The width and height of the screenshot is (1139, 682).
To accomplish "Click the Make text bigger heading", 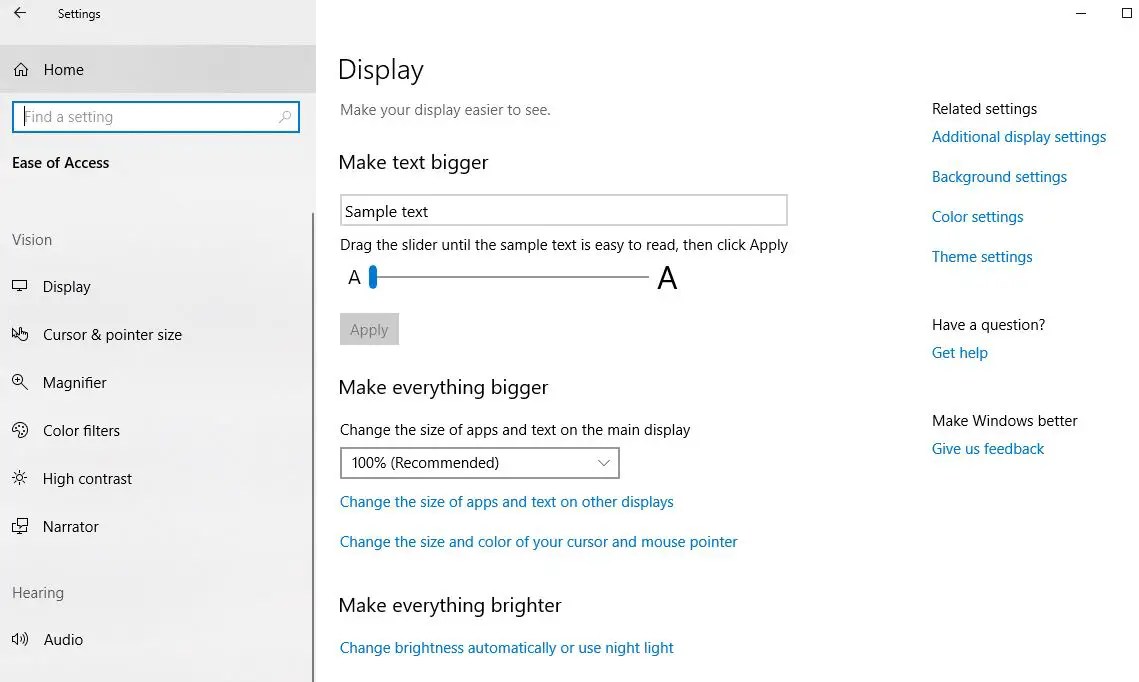I will click(413, 163).
